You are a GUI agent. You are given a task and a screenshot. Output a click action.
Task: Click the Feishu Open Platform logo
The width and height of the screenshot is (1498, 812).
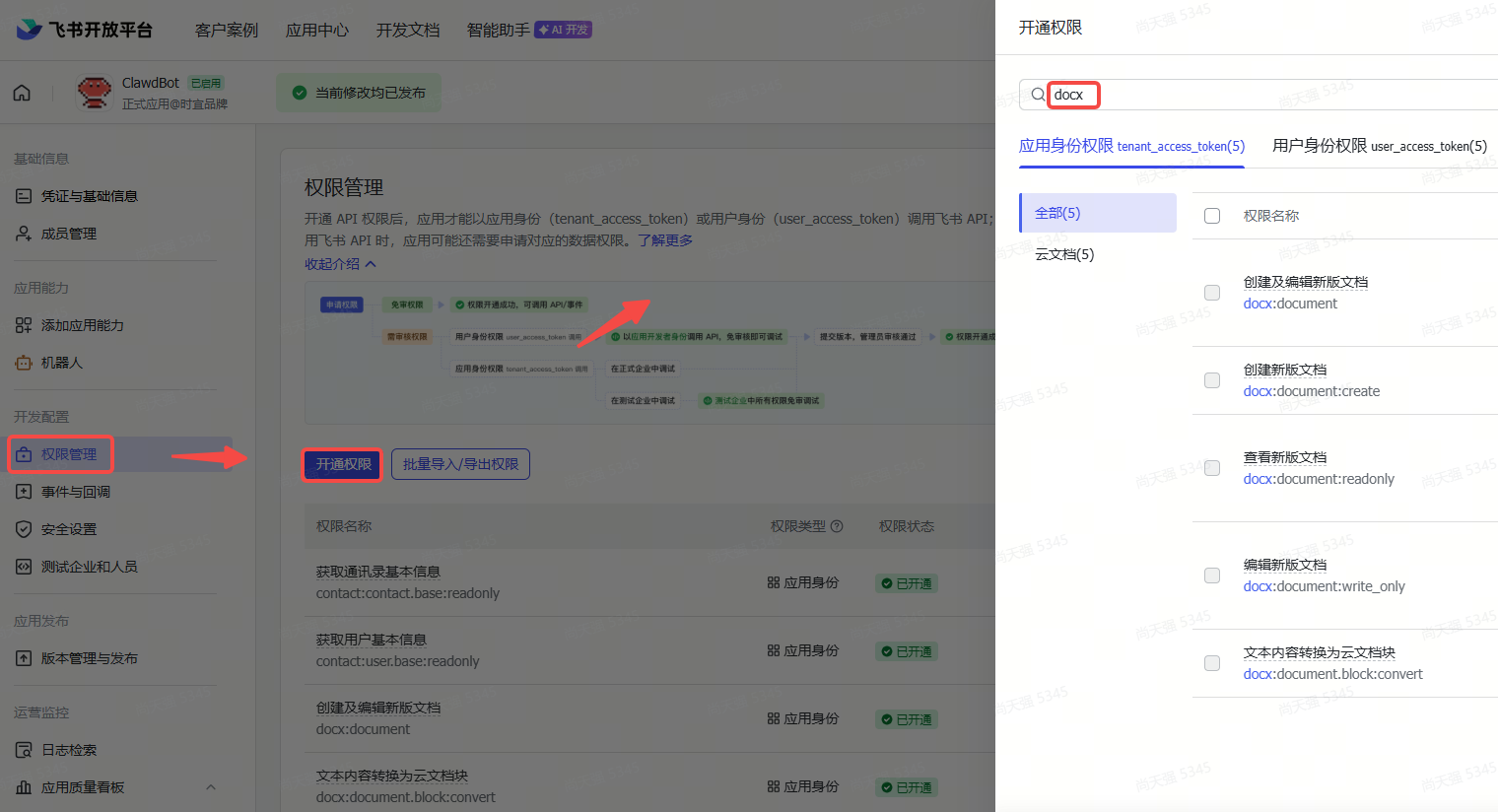tap(85, 30)
